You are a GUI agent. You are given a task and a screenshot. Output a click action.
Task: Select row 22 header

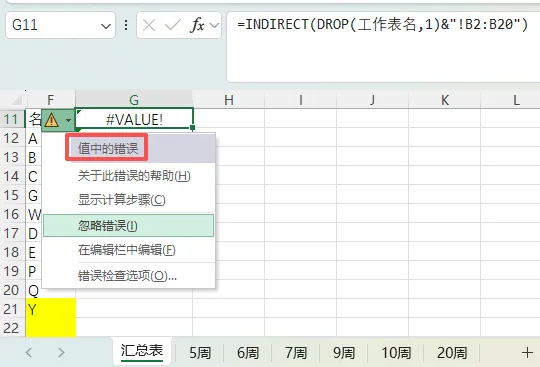[x=11, y=328]
